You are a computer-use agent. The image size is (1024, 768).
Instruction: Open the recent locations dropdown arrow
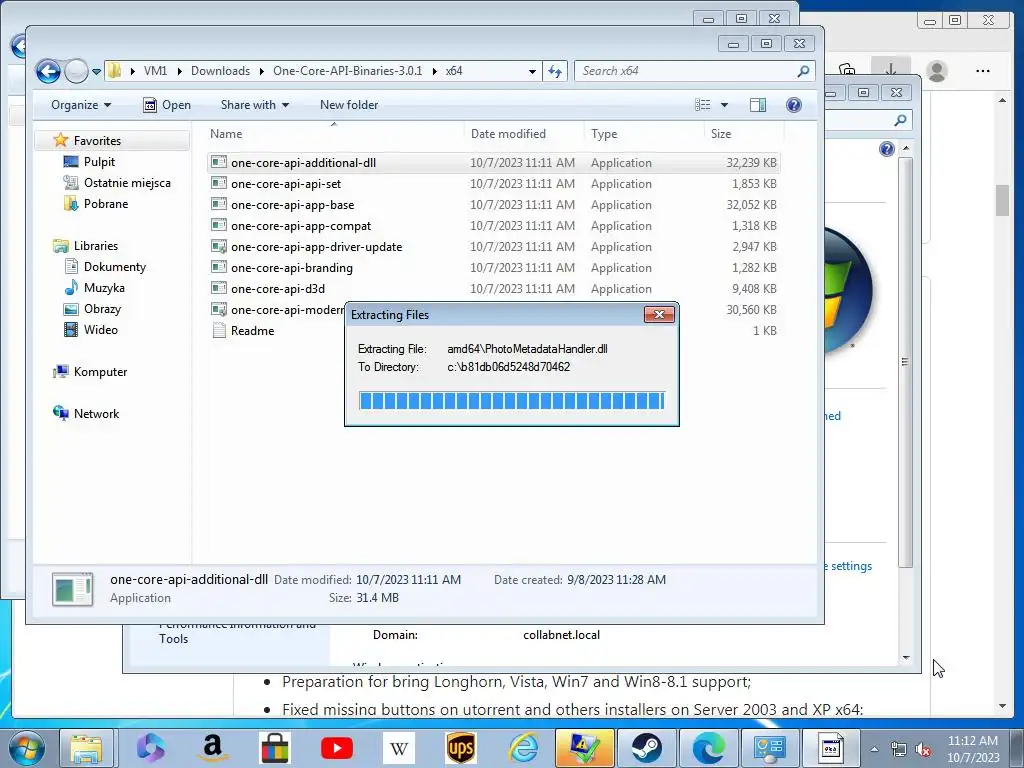(x=96, y=71)
